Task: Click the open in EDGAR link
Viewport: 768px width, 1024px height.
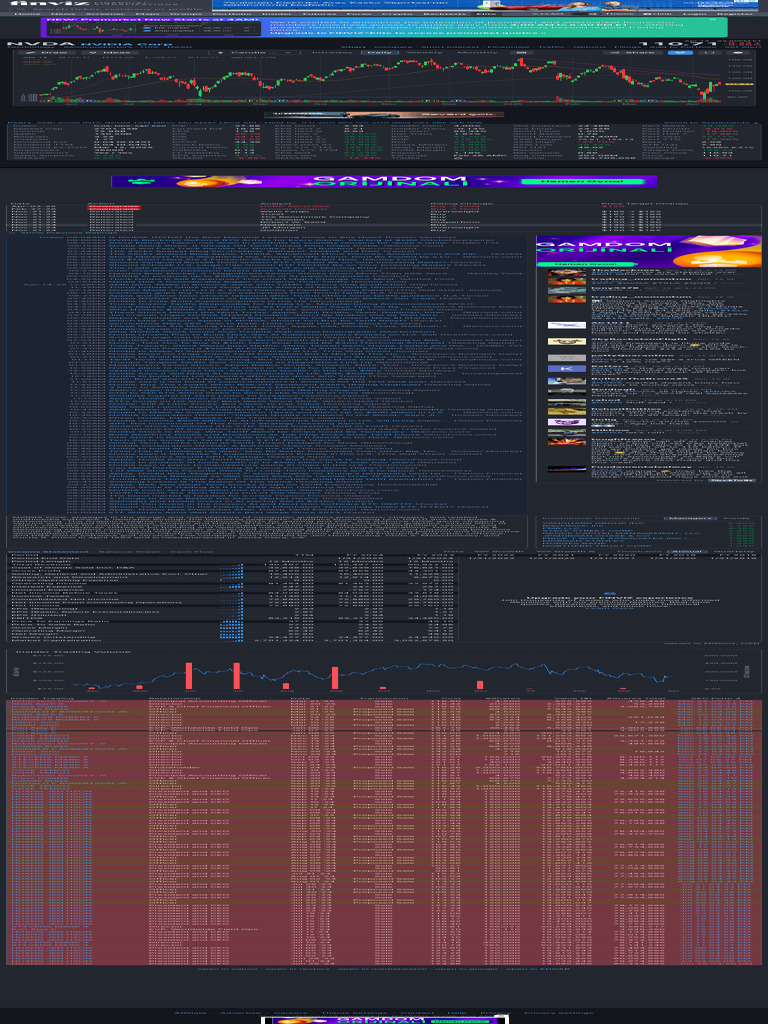Action: pyautogui.click(x=538, y=968)
